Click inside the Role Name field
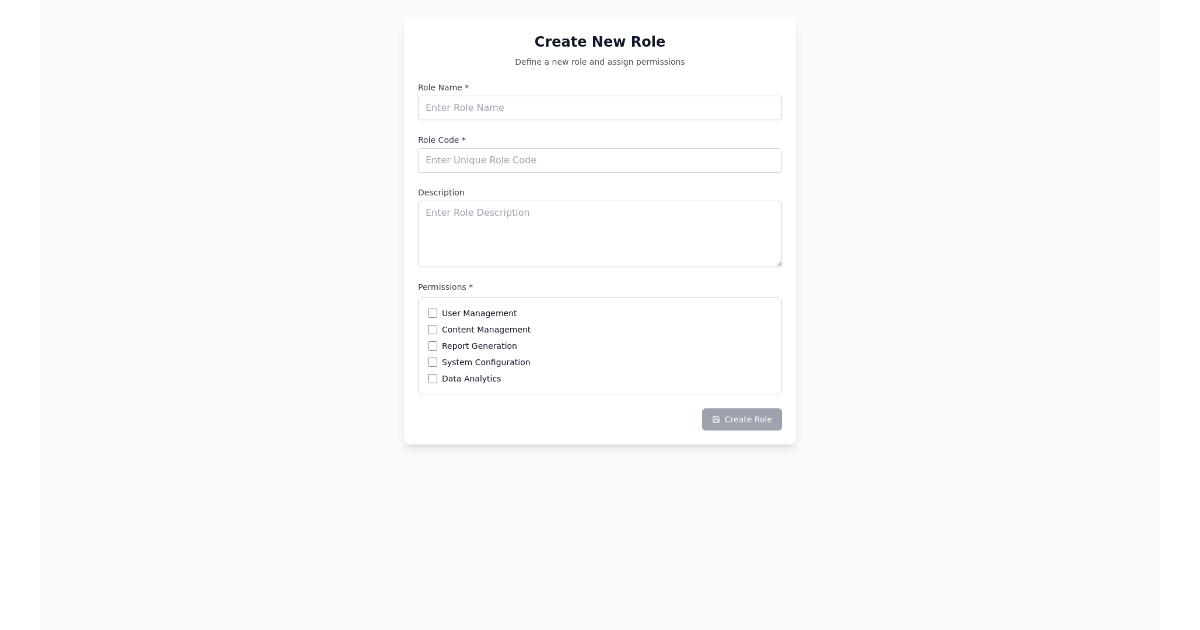 pos(599,107)
